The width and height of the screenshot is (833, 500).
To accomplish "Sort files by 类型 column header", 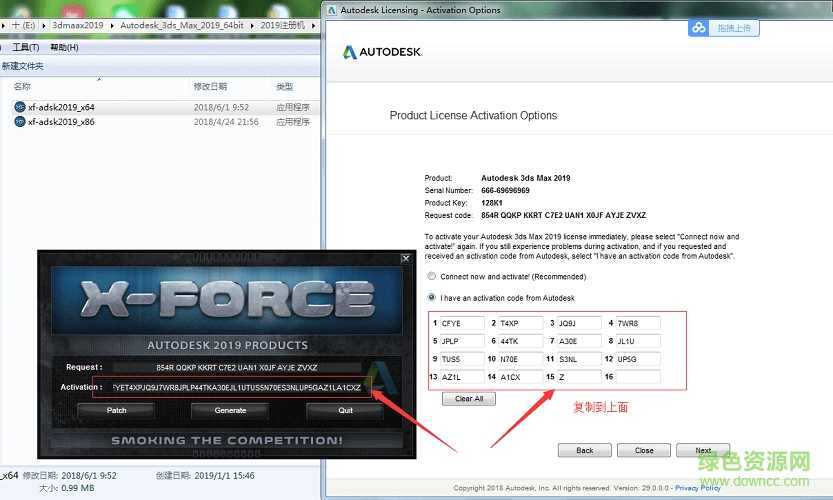I will [285, 86].
